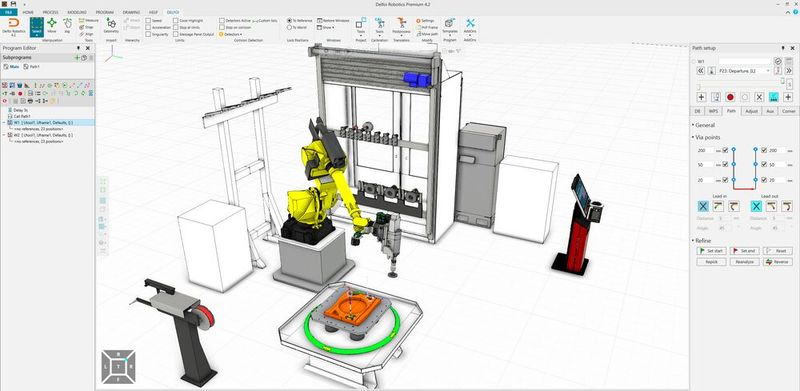The image size is (800, 391).
Task: Uncheck the right 50 via point checkbox
Action: [764, 165]
